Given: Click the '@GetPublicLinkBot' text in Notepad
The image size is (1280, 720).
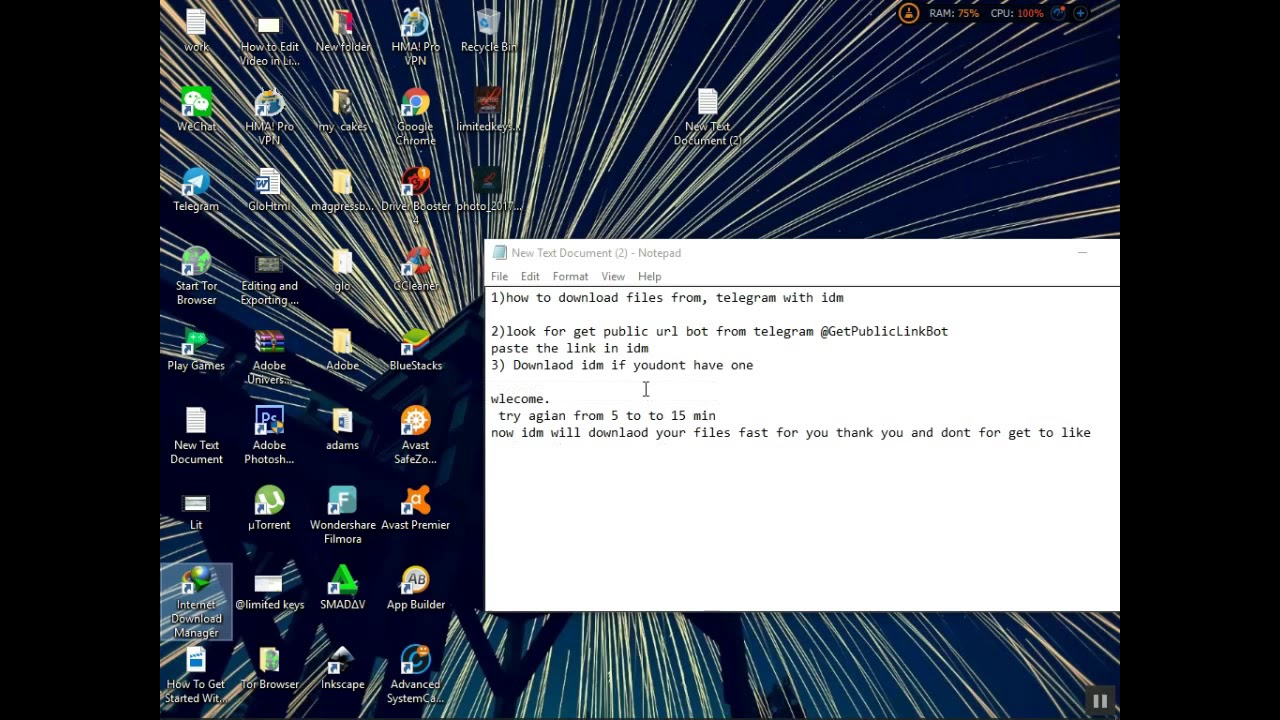Looking at the screenshot, I should click(884, 331).
